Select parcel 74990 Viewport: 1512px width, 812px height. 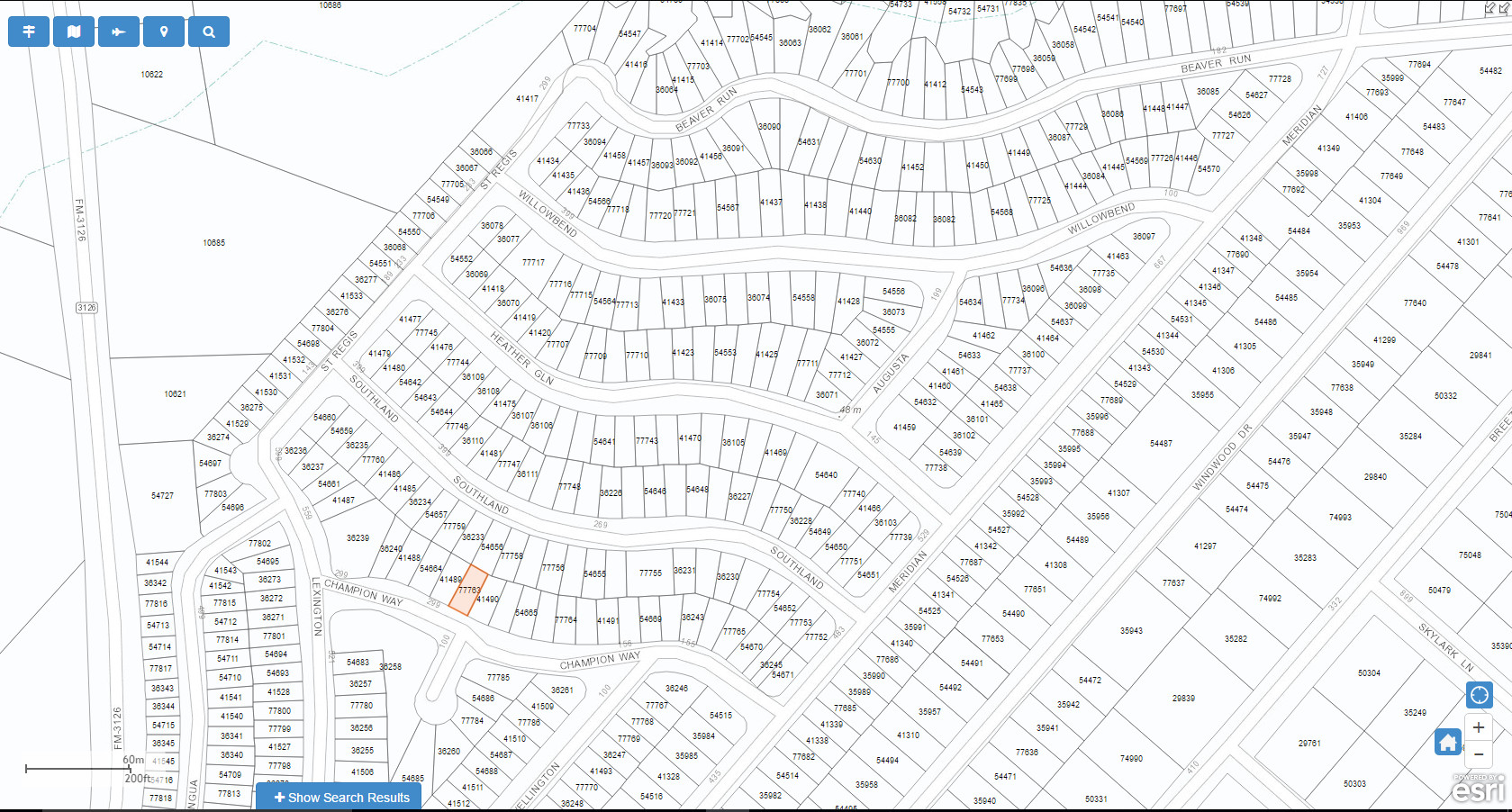(x=1132, y=759)
